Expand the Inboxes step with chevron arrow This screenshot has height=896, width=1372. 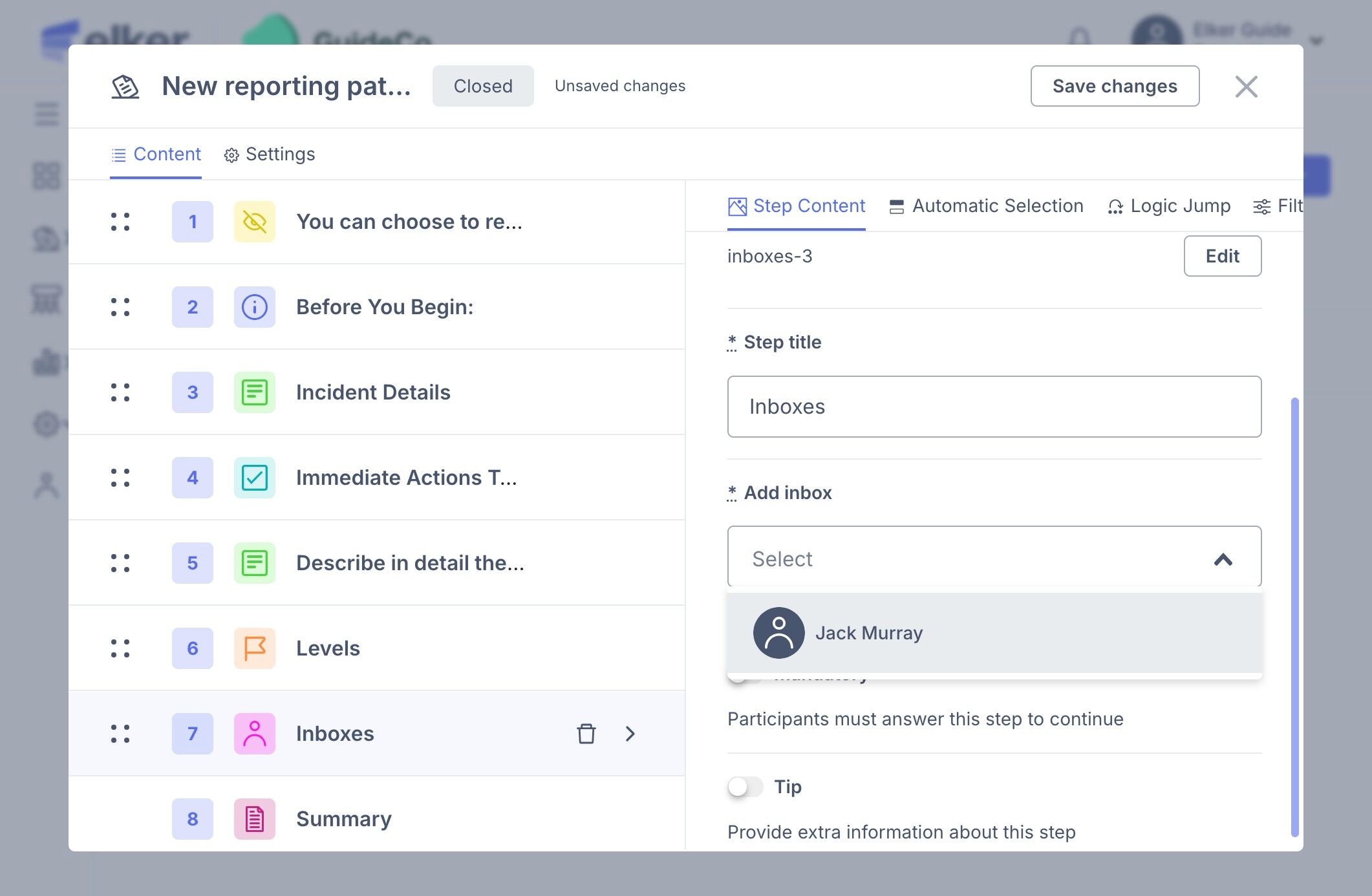click(x=630, y=734)
